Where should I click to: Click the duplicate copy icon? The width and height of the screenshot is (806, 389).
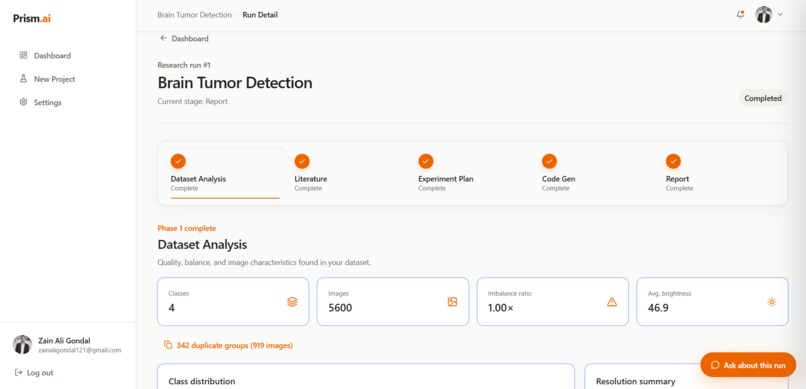click(168, 345)
